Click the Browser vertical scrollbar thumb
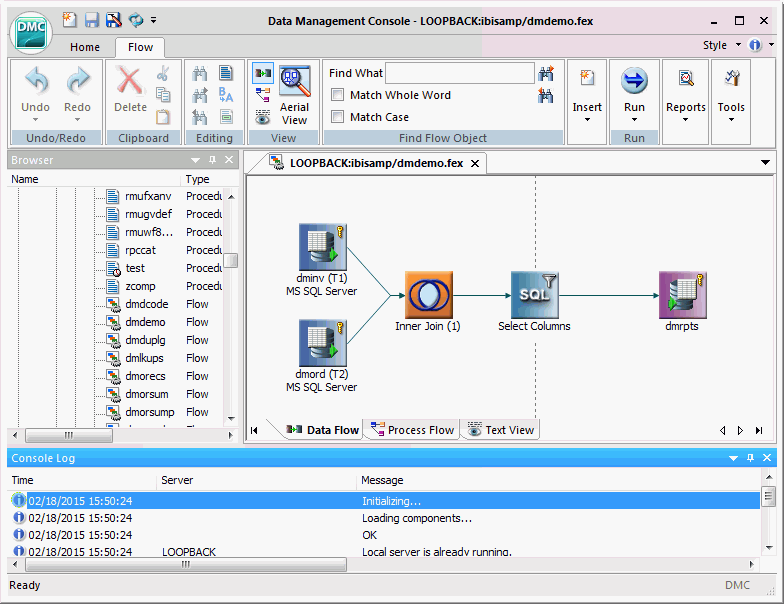 tap(230, 260)
